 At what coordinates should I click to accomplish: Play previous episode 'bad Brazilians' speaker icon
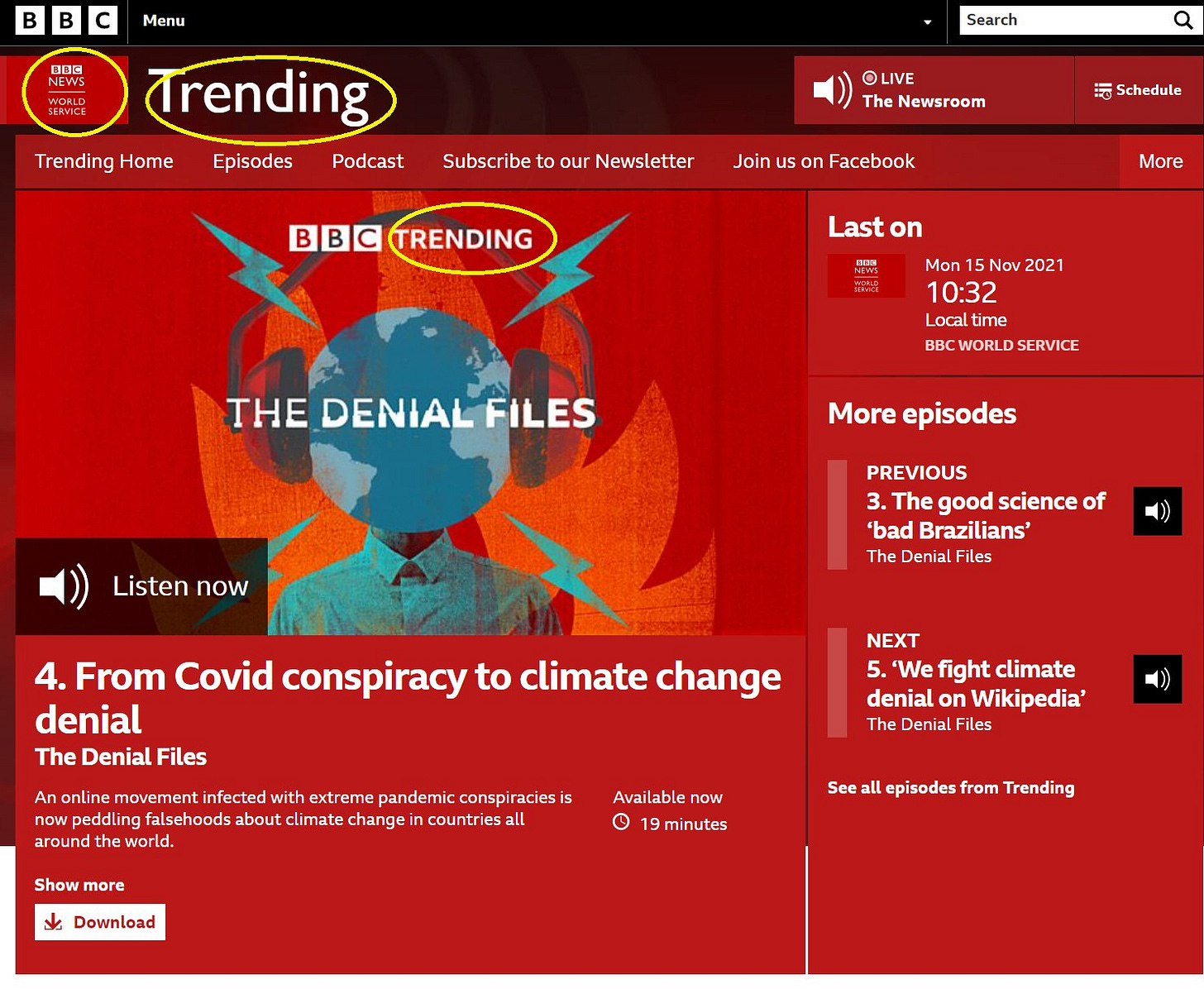click(x=1157, y=511)
